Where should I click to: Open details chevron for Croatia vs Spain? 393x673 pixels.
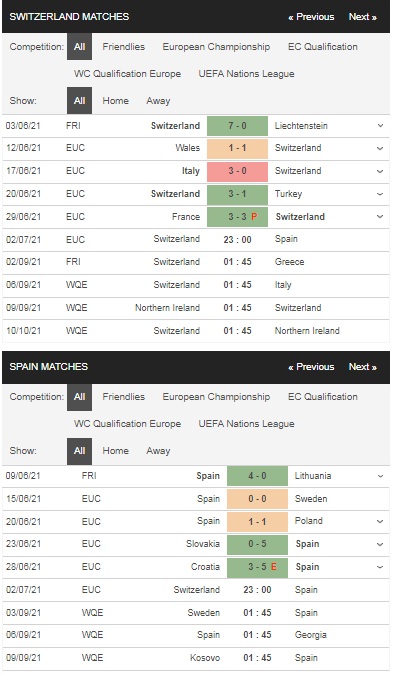pos(380,567)
